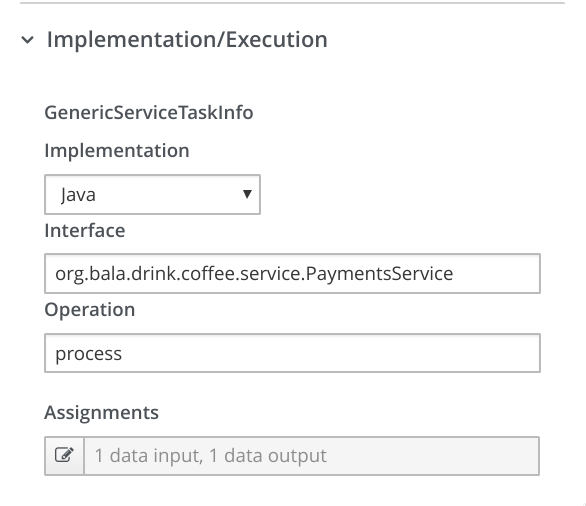Click the GenericServiceTaskInfo label

point(149,112)
